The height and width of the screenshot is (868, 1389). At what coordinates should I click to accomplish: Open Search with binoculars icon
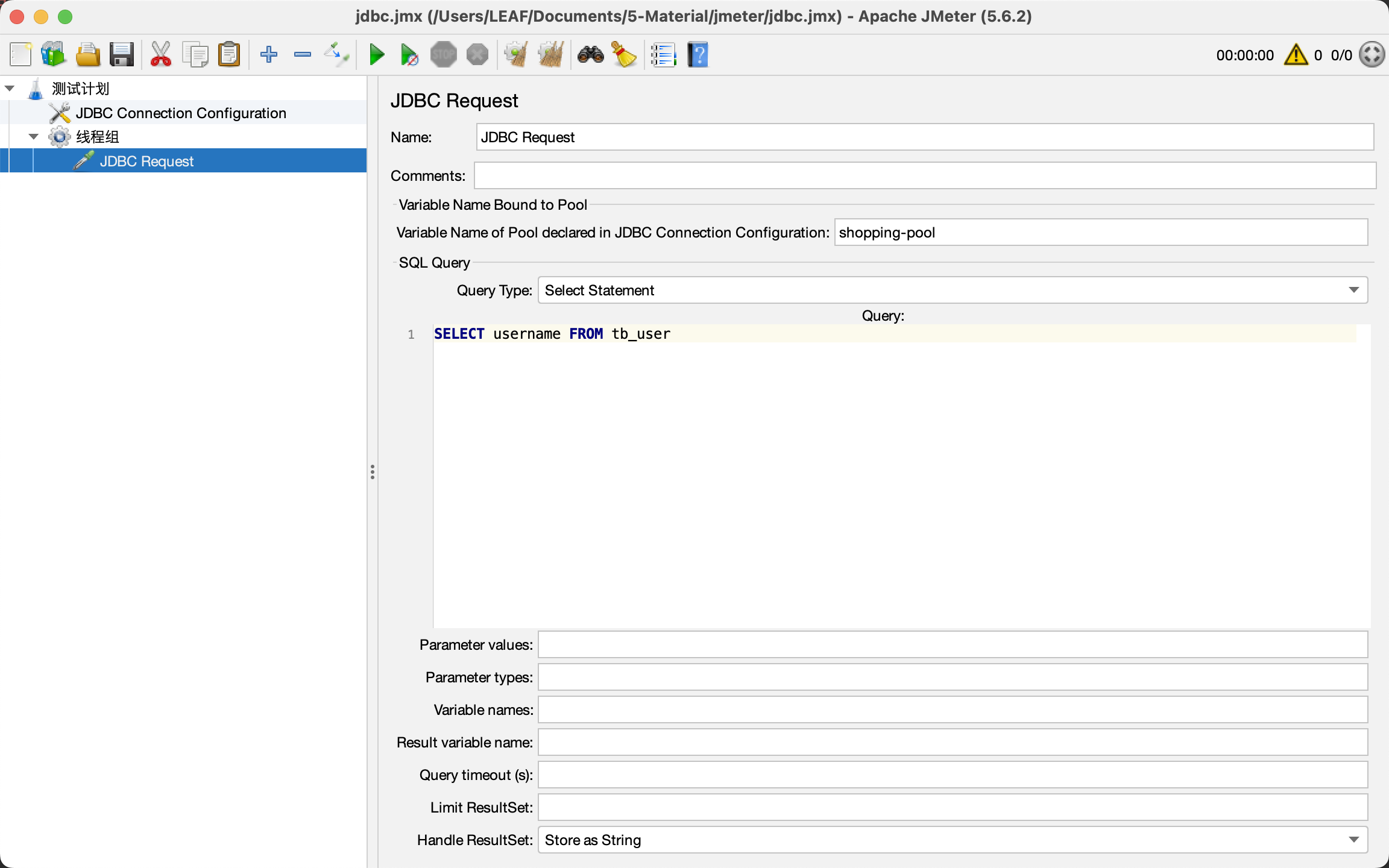coord(591,55)
